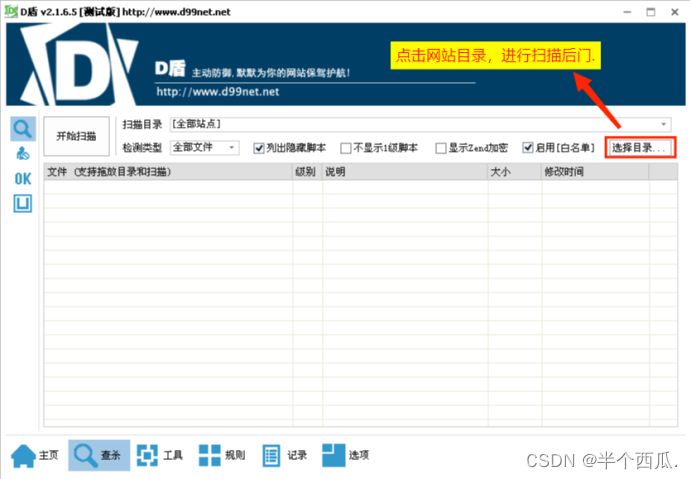The height and width of the screenshot is (479, 692).
Task: Sort by 说明 column header
Action: (x=405, y=172)
